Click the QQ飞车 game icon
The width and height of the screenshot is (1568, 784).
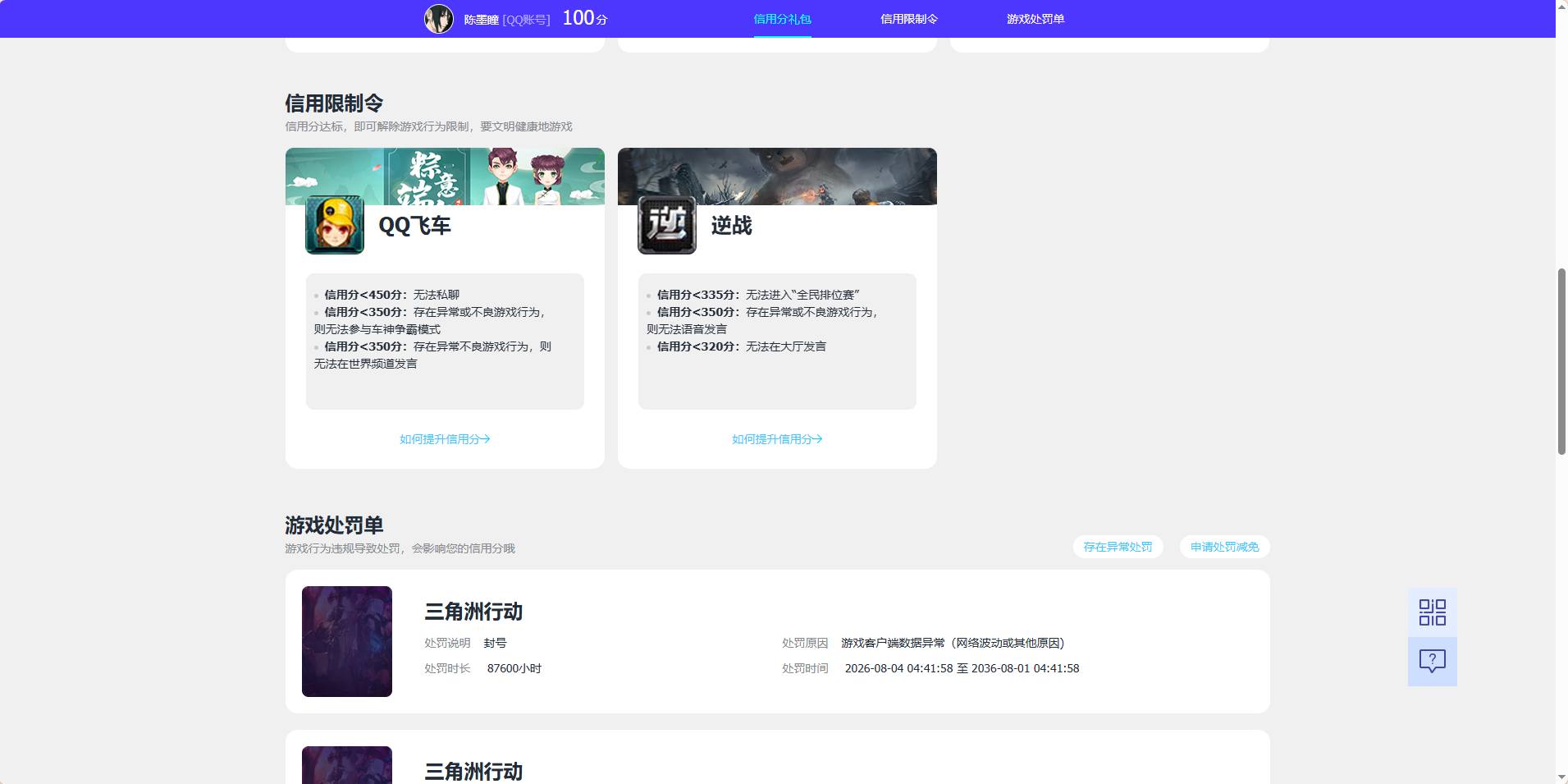[335, 225]
